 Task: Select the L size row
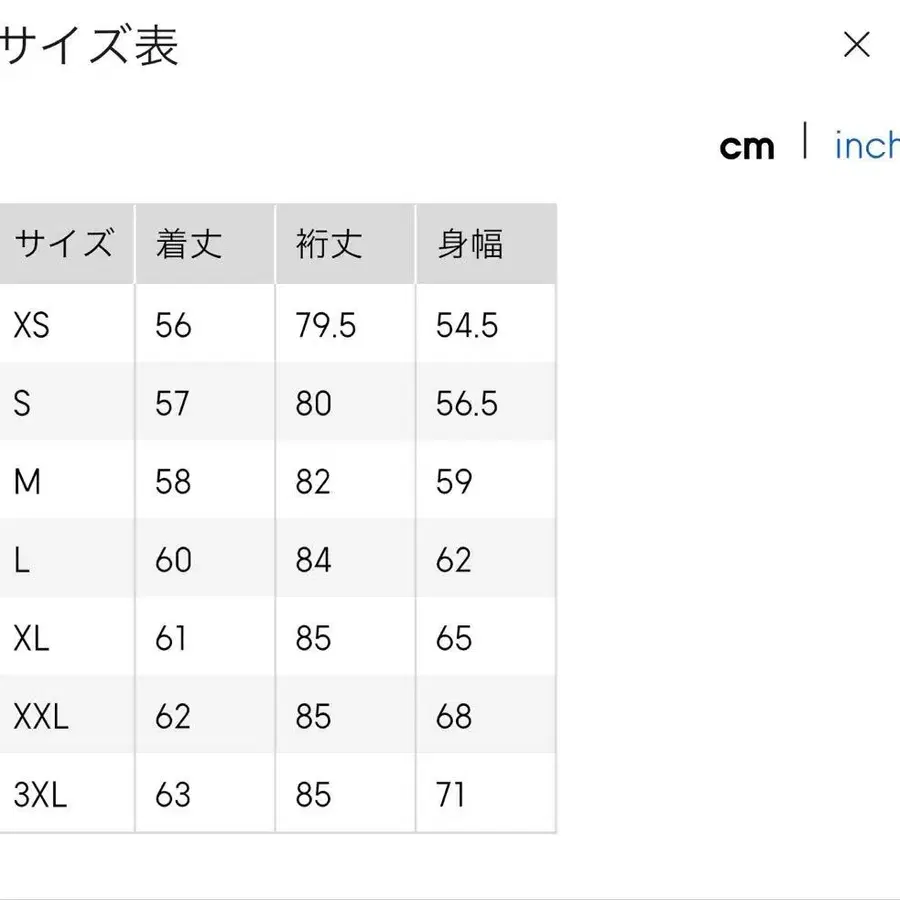tap(64, 559)
